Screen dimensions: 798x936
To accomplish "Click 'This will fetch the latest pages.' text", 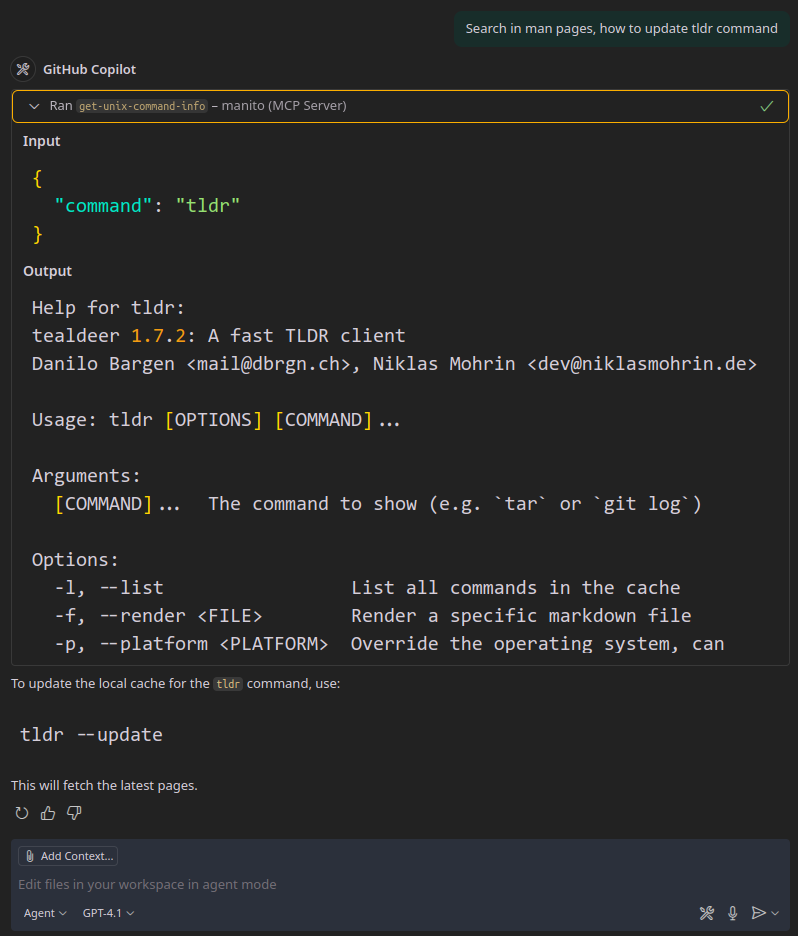I will (104, 786).
